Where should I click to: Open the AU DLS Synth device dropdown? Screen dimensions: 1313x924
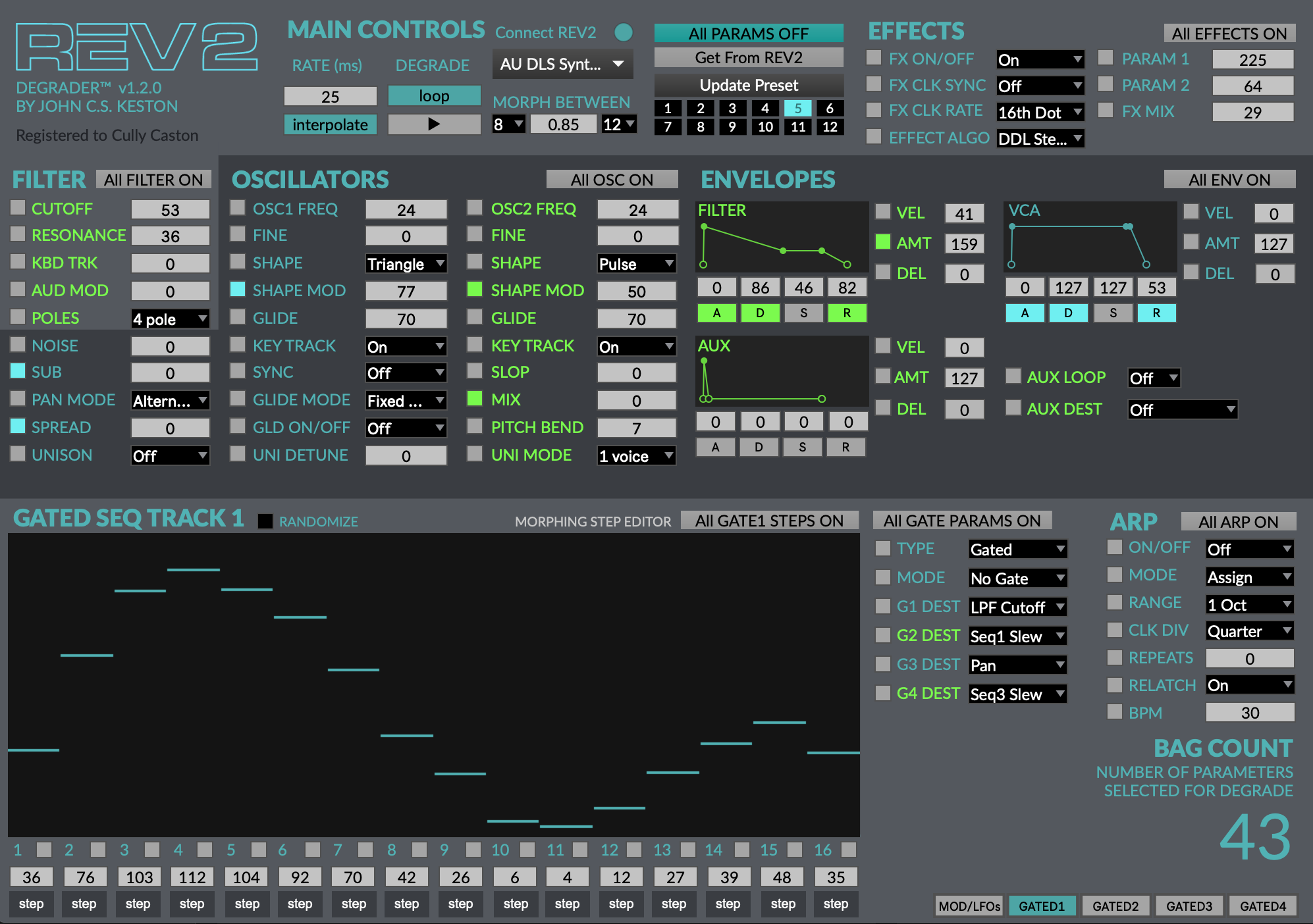point(562,64)
